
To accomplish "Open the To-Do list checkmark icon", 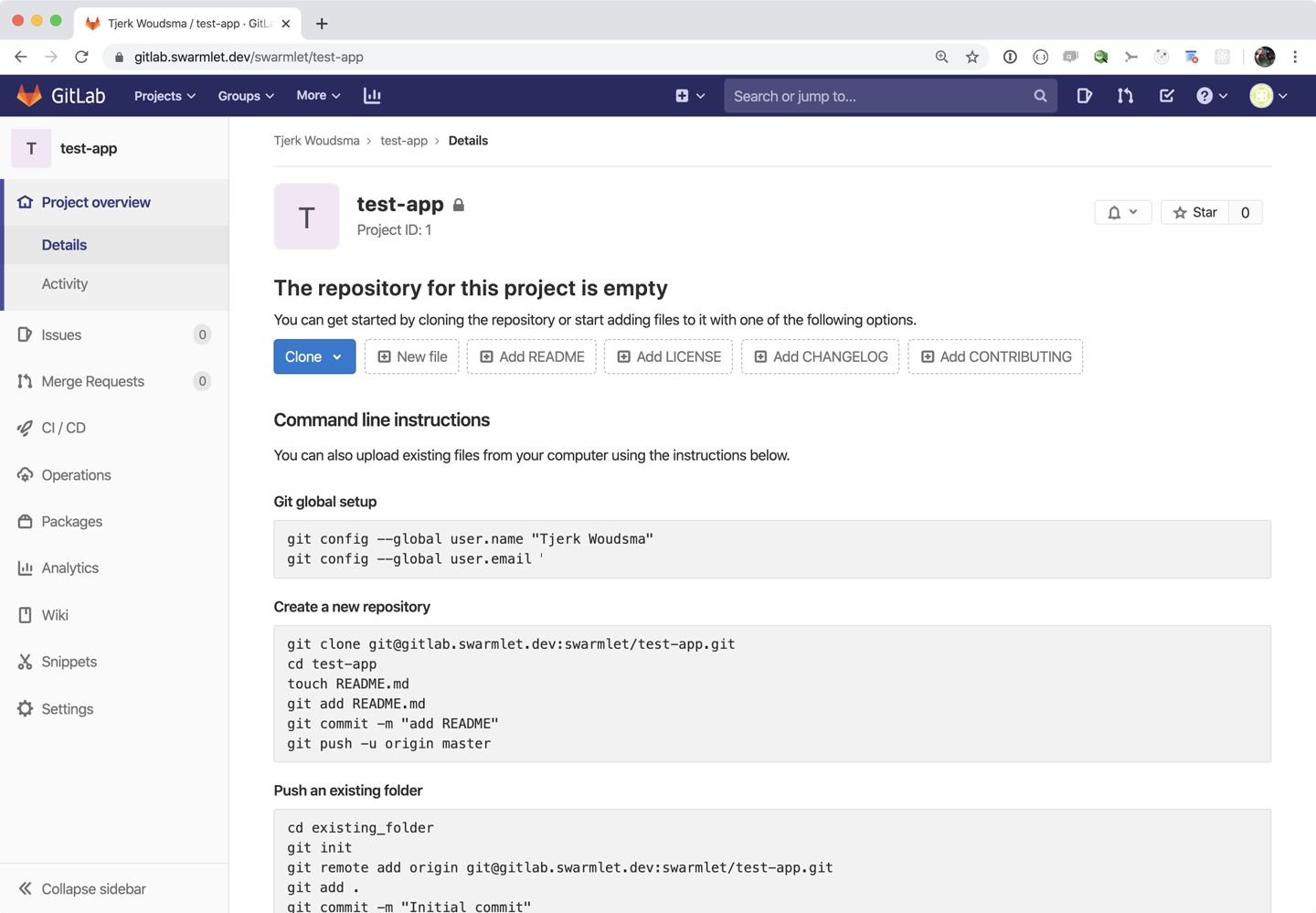I will click(1166, 96).
